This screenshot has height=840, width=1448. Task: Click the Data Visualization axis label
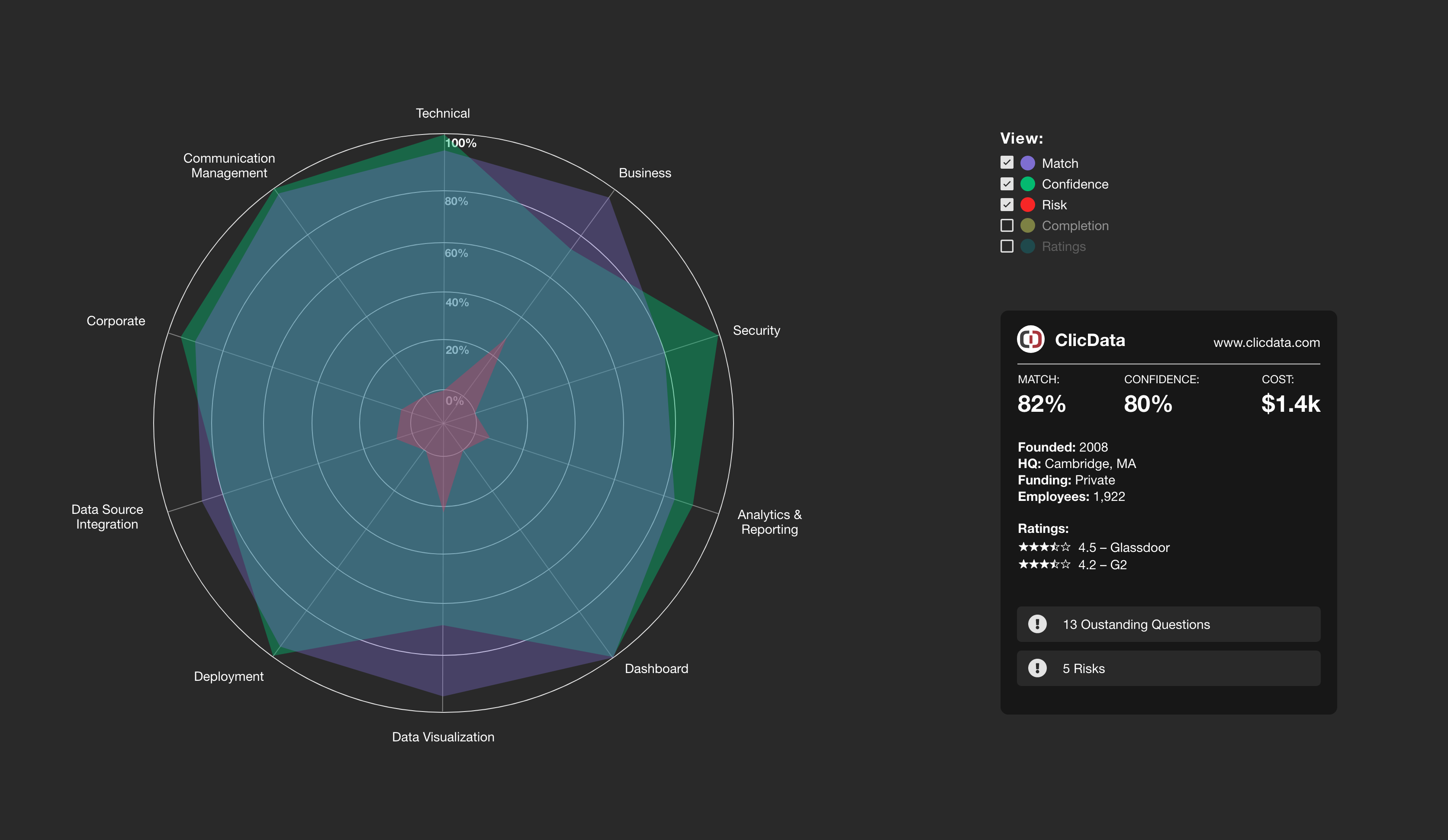pos(442,737)
